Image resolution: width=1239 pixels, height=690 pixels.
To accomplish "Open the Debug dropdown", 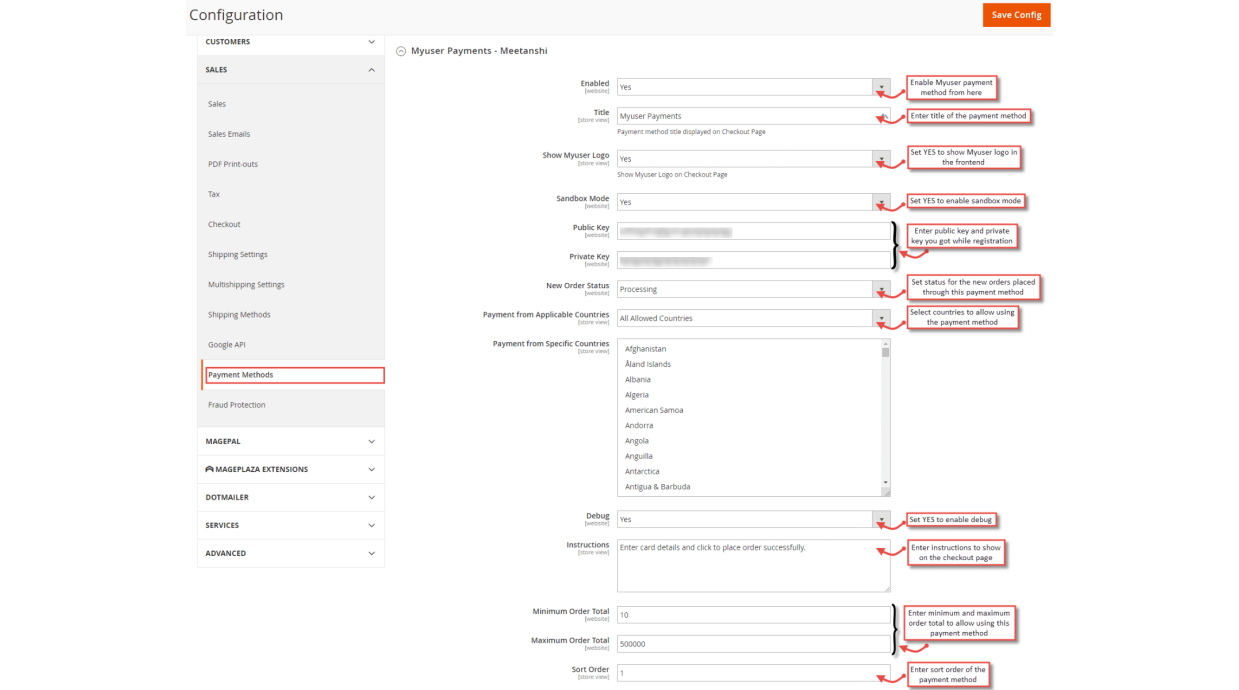I will [x=753, y=520].
